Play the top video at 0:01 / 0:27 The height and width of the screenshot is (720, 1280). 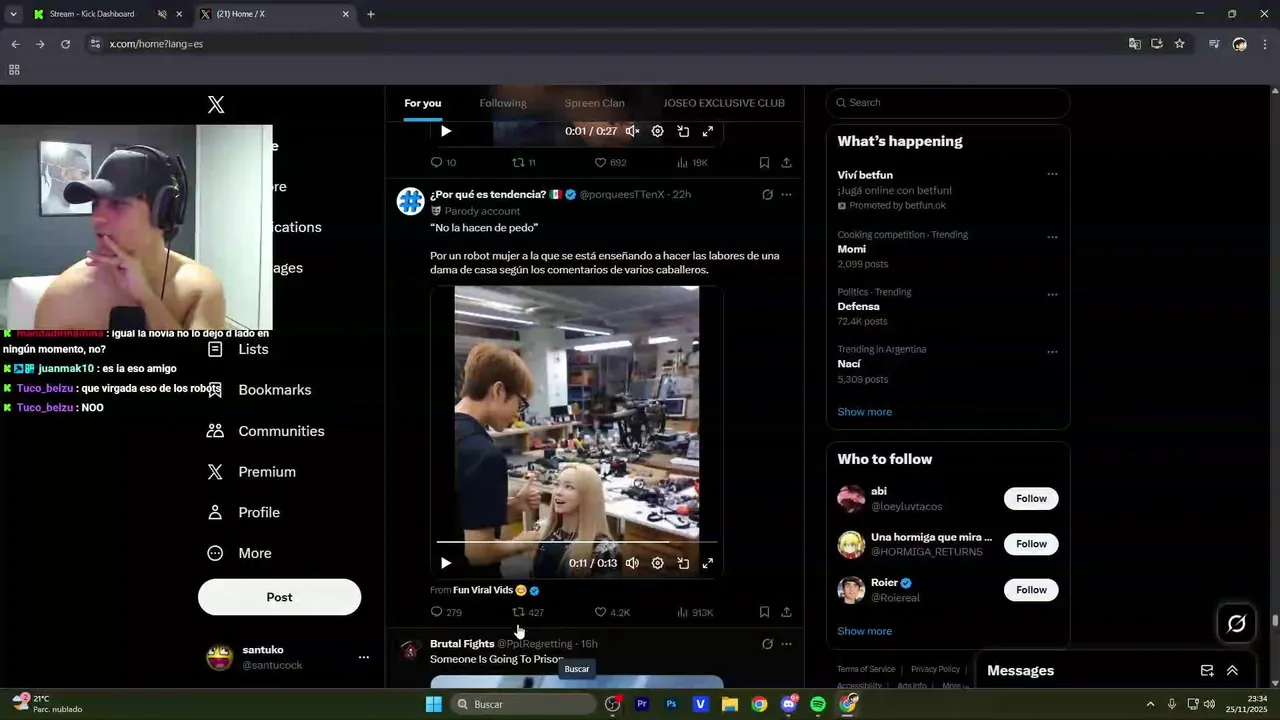point(446,131)
